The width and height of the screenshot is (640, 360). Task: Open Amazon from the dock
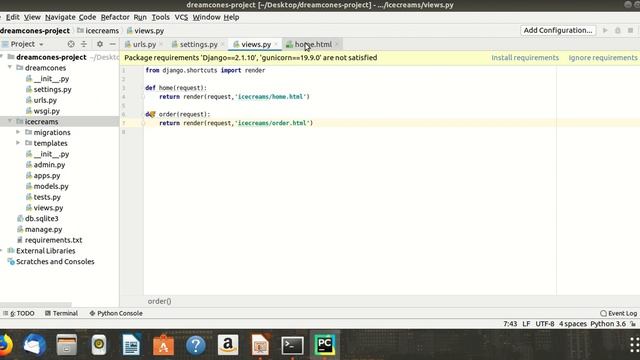[228, 345]
